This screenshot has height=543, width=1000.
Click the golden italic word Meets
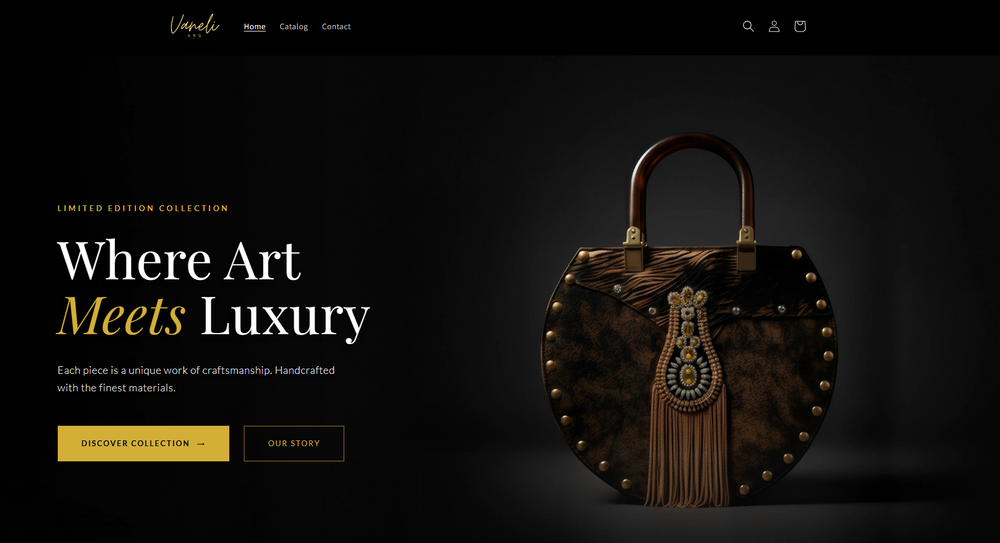coord(121,315)
